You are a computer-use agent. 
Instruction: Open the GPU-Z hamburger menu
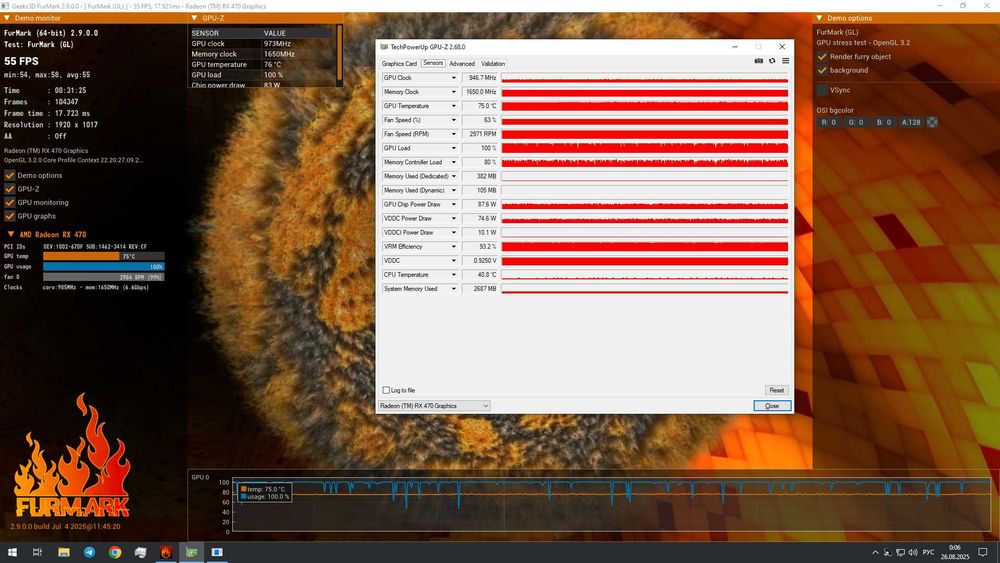click(x=786, y=61)
